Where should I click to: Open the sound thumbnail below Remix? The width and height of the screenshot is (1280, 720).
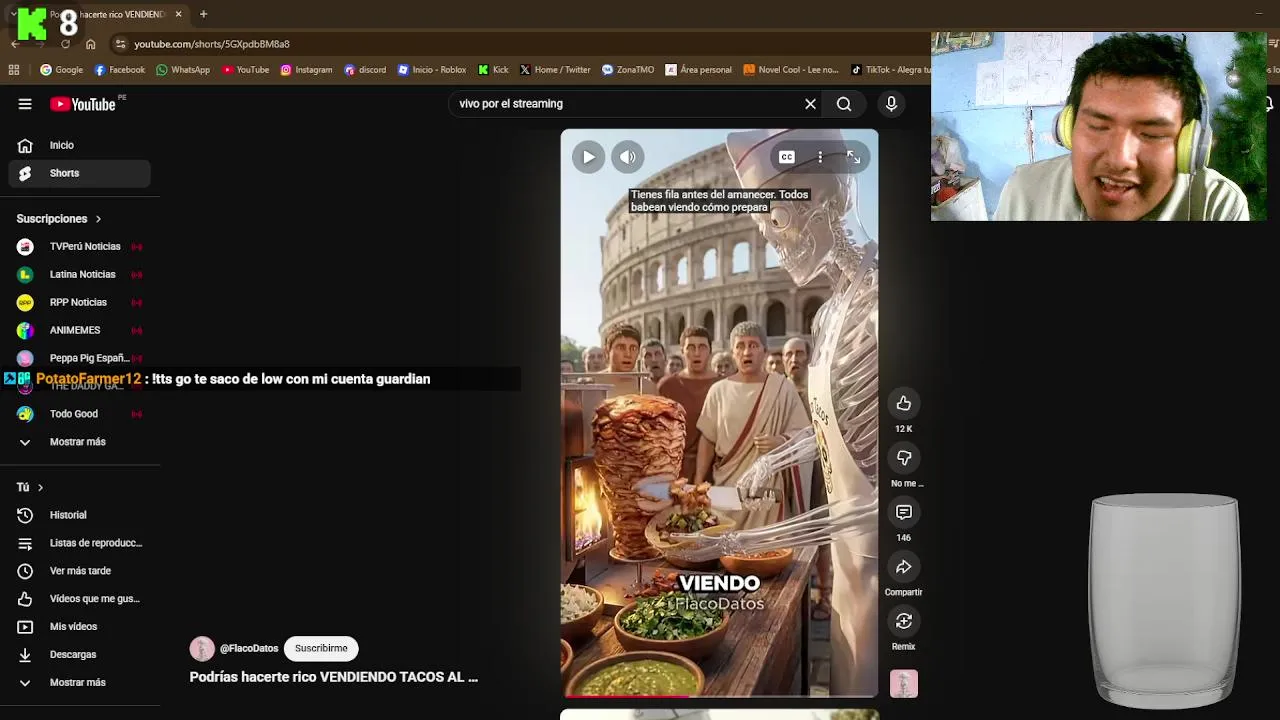[903, 684]
